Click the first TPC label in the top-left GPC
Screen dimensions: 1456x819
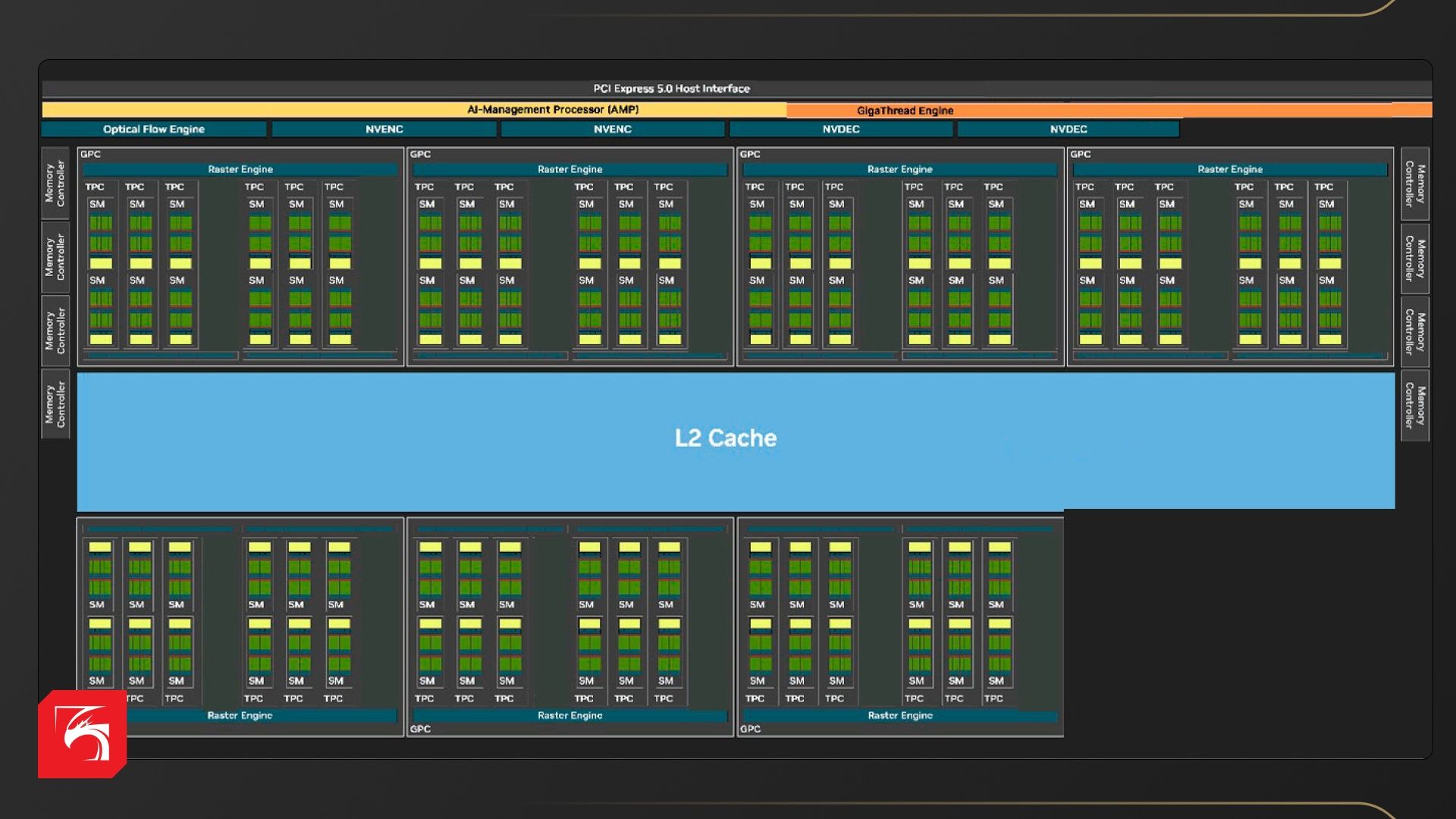(95, 187)
